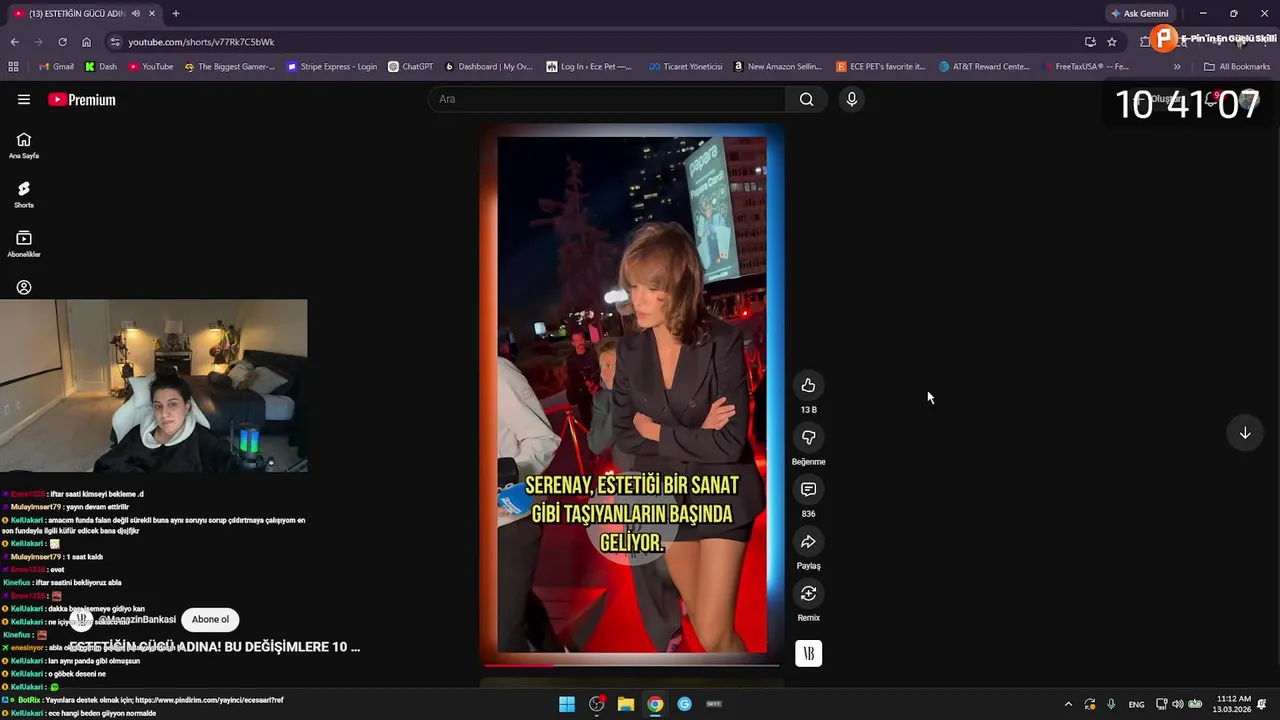This screenshot has width=1280, height=720.
Task: Start voice search with microphone icon
Action: click(x=851, y=99)
